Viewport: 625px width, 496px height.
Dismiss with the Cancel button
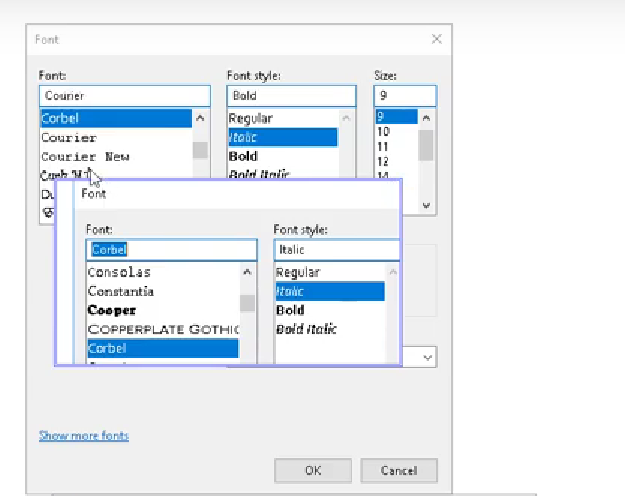[399, 470]
